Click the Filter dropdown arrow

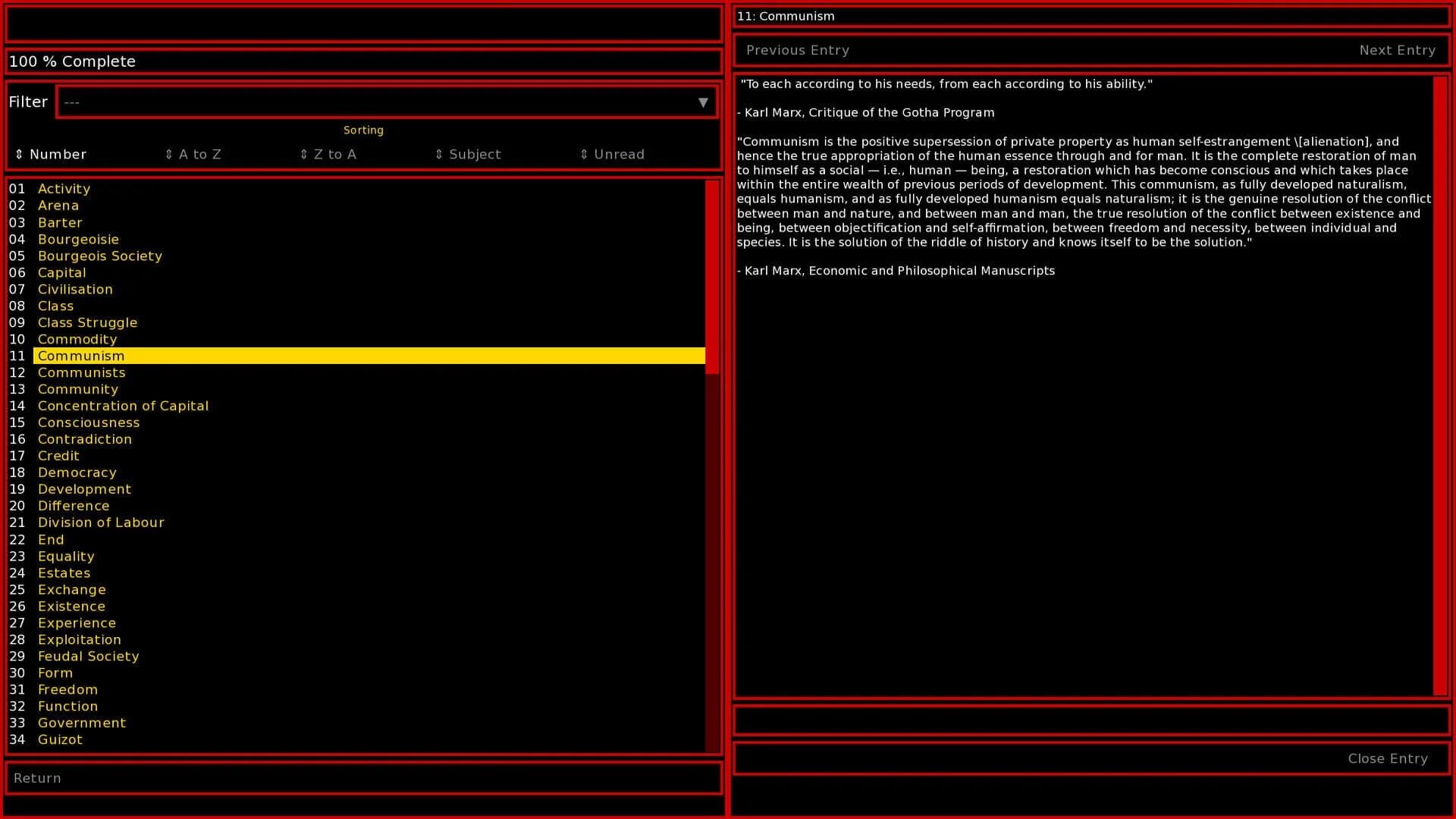pos(701,102)
